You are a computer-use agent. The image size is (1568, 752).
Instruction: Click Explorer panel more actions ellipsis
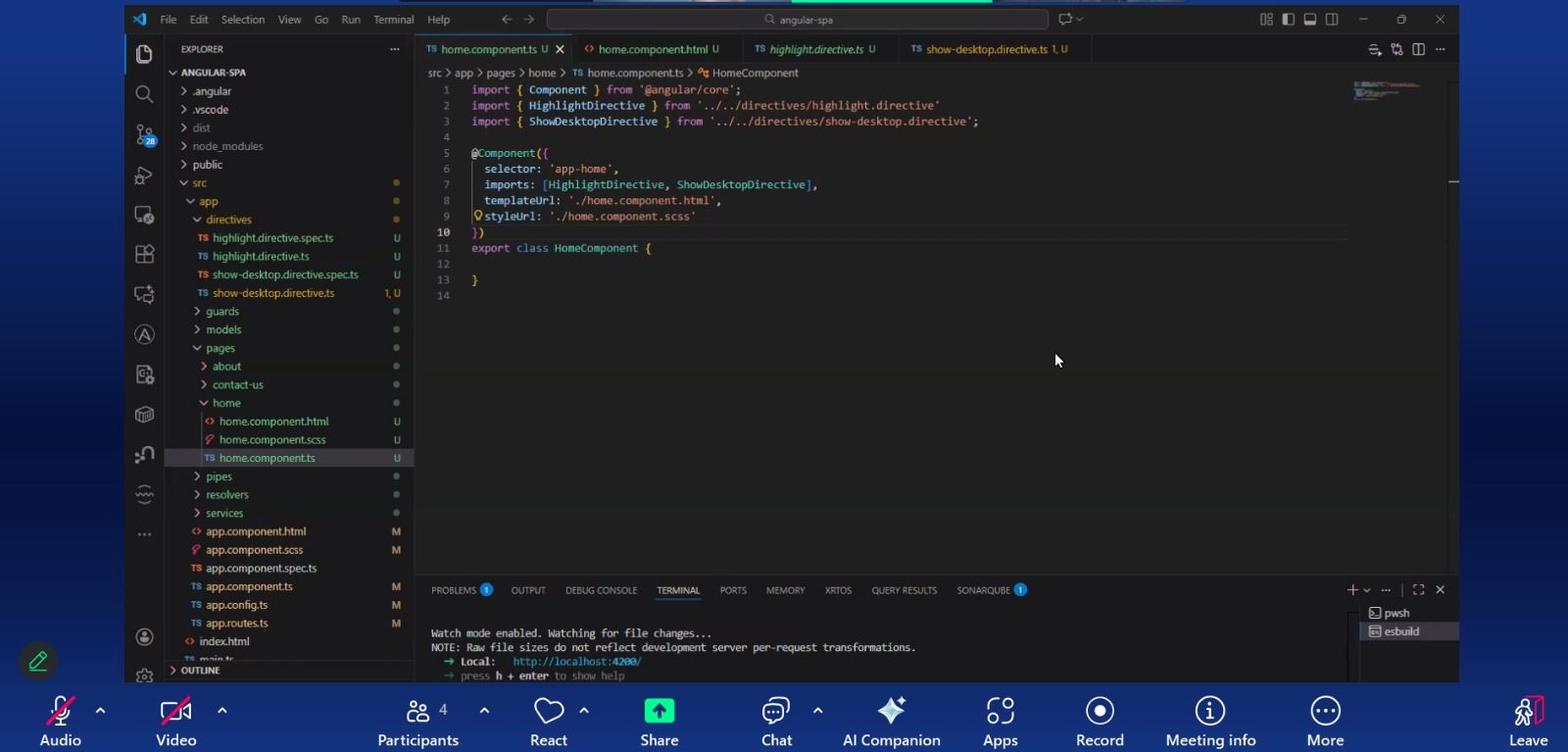coord(395,49)
